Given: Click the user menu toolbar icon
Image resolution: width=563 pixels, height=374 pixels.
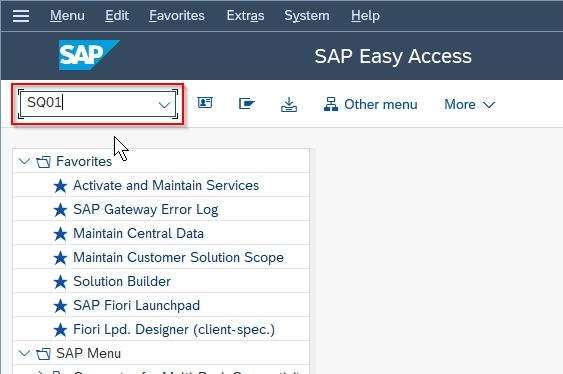Looking at the screenshot, I should point(205,103).
